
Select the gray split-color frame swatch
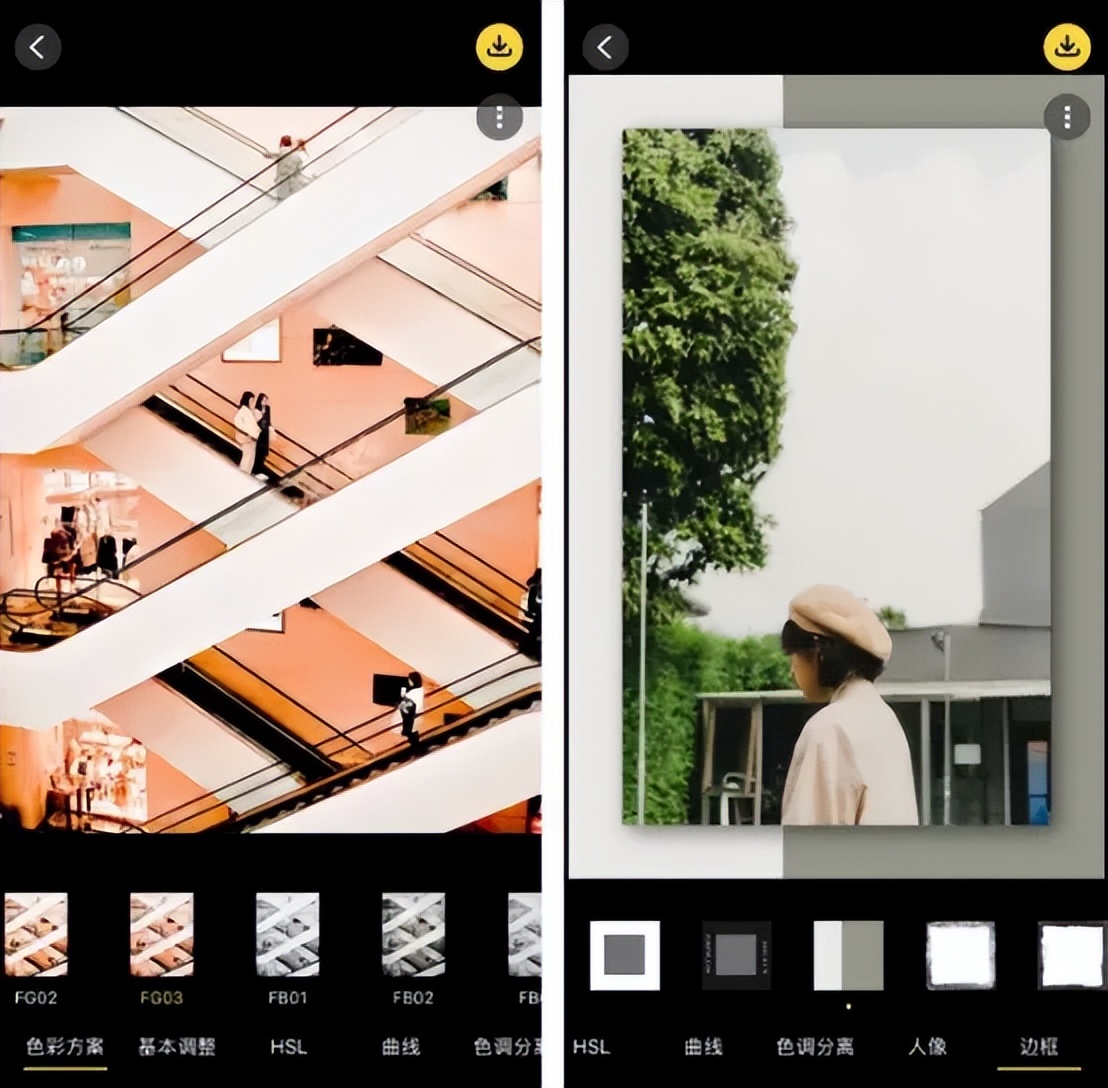[848, 955]
